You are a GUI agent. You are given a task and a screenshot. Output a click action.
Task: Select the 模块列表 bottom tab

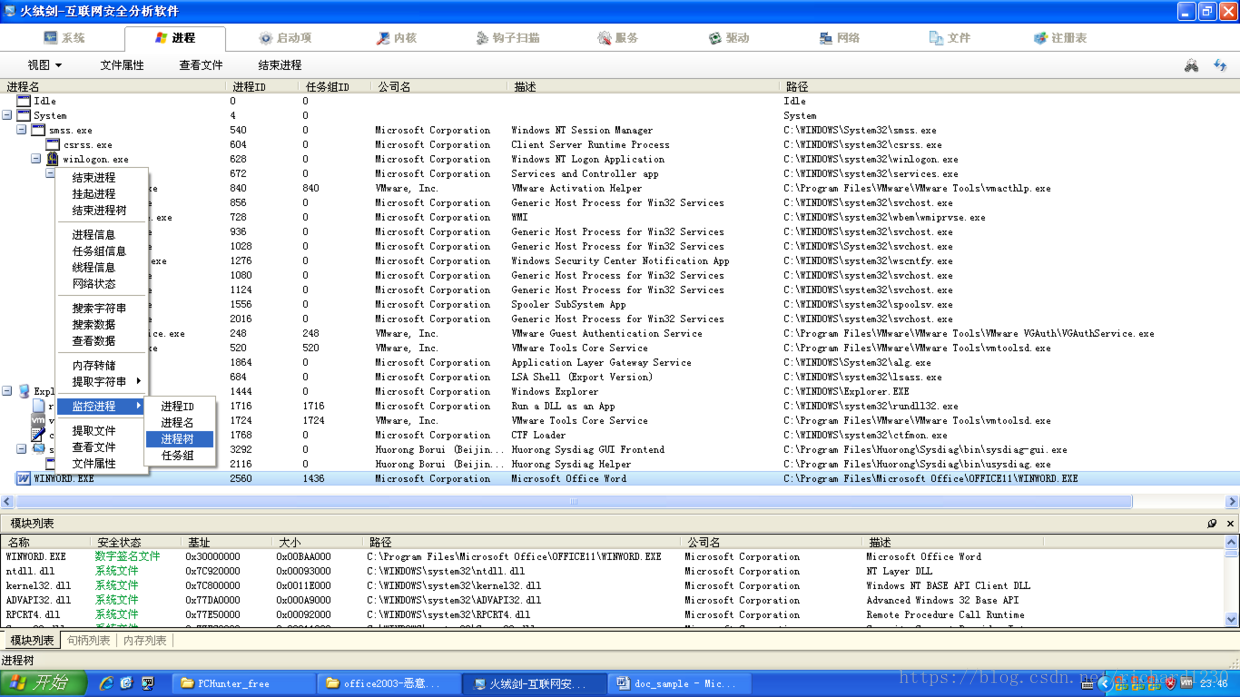(31, 640)
